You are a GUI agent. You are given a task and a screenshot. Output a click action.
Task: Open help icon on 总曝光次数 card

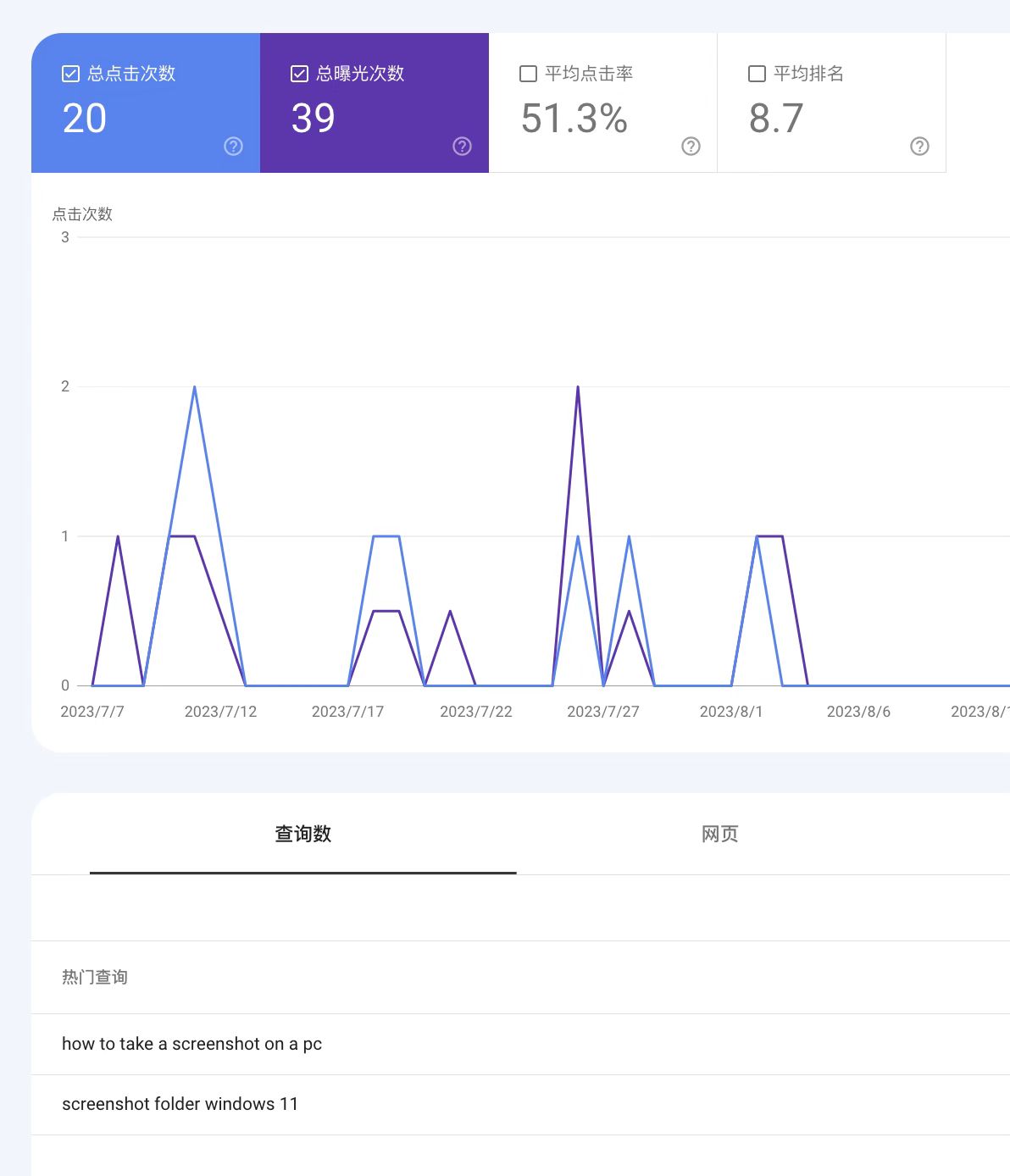[462, 147]
